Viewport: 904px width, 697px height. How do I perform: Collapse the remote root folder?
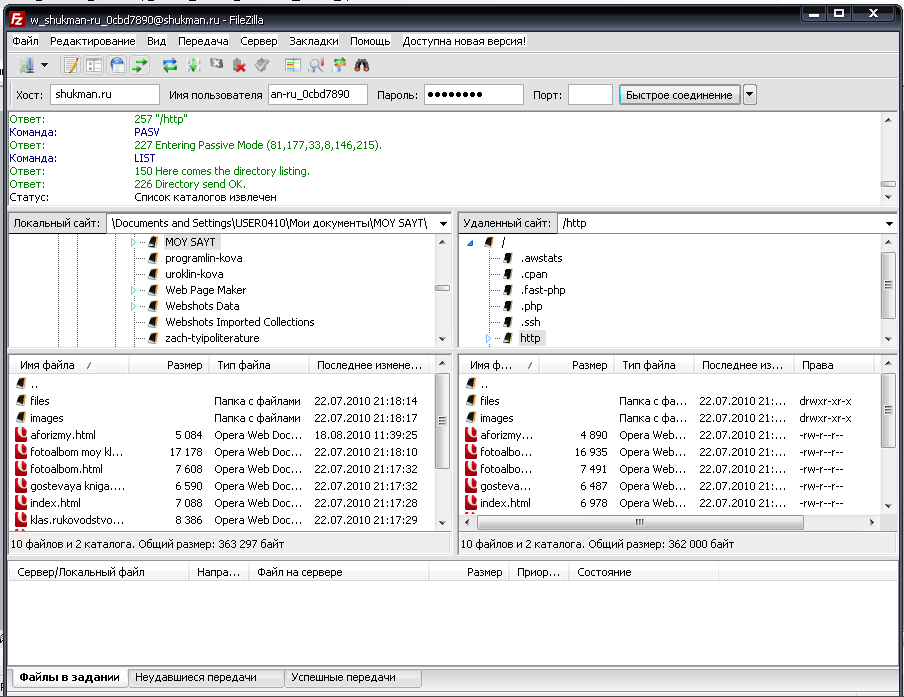(470, 243)
